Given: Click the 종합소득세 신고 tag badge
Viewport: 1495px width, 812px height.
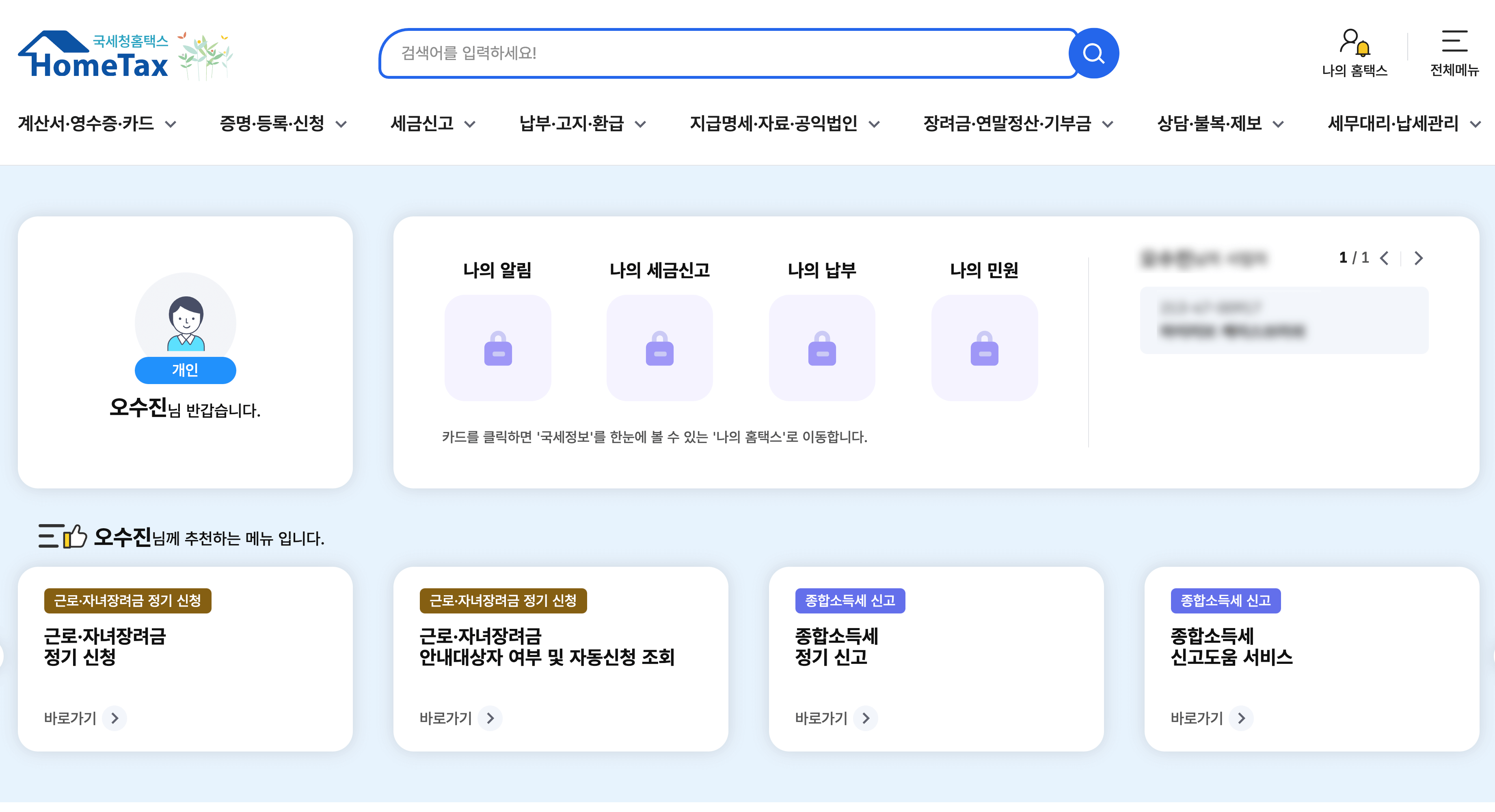Looking at the screenshot, I should [x=850, y=601].
